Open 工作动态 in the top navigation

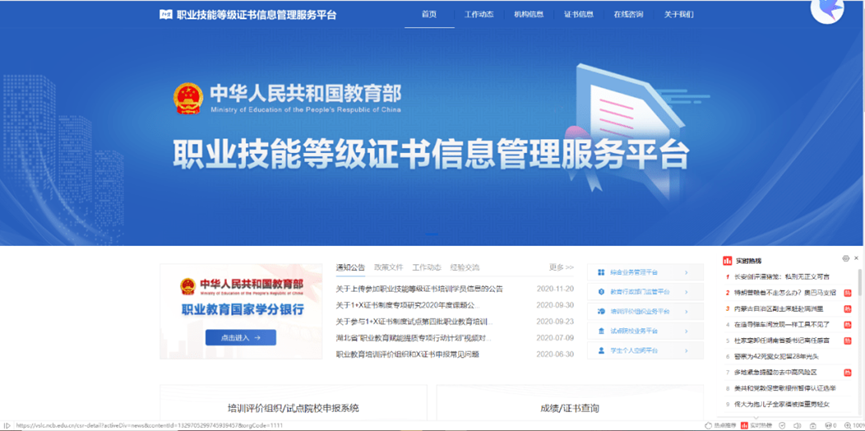point(478,14)
